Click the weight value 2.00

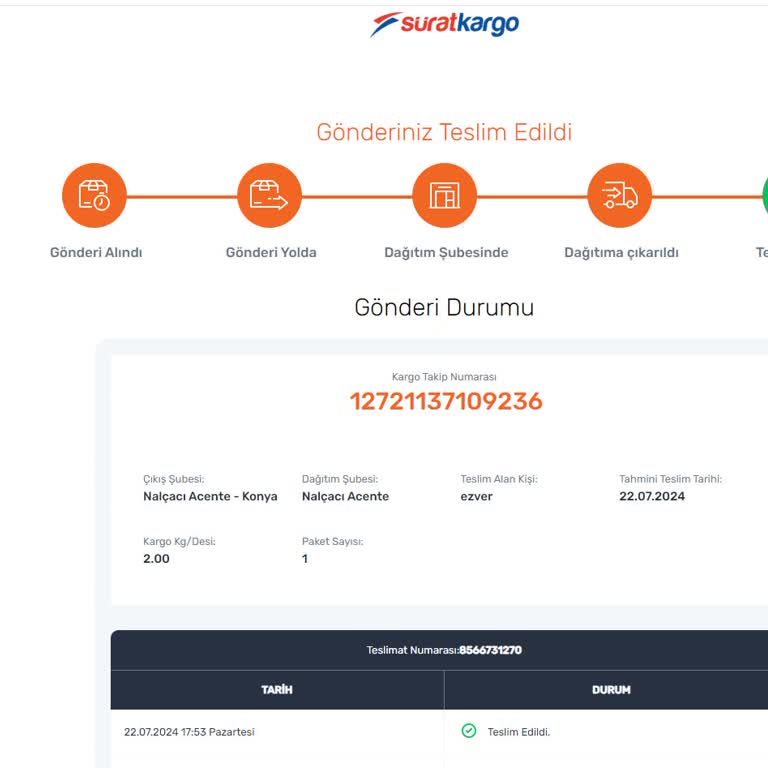click(156, 558)
